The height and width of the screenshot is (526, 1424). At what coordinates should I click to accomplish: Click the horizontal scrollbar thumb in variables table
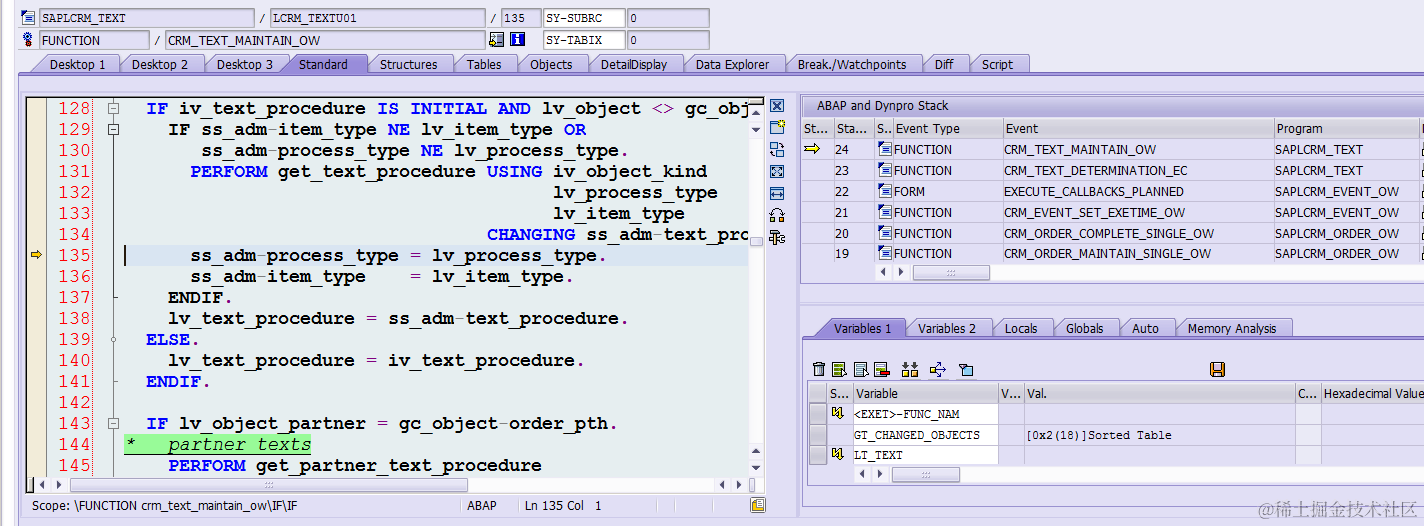(x=925, y=475)
